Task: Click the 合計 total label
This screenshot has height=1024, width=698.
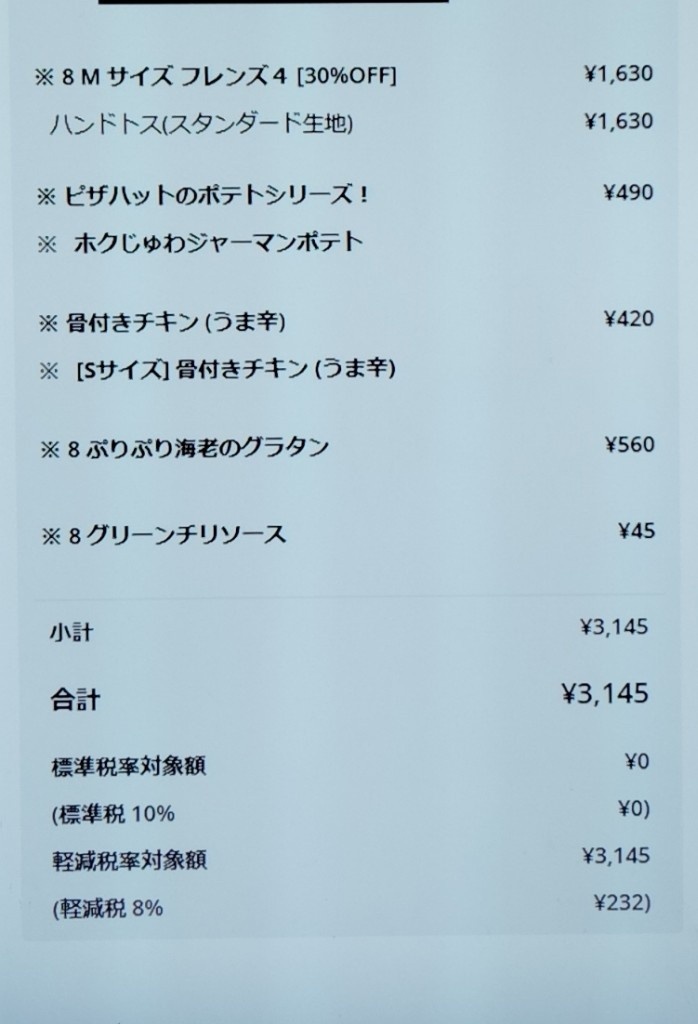Action: (75, 699)
